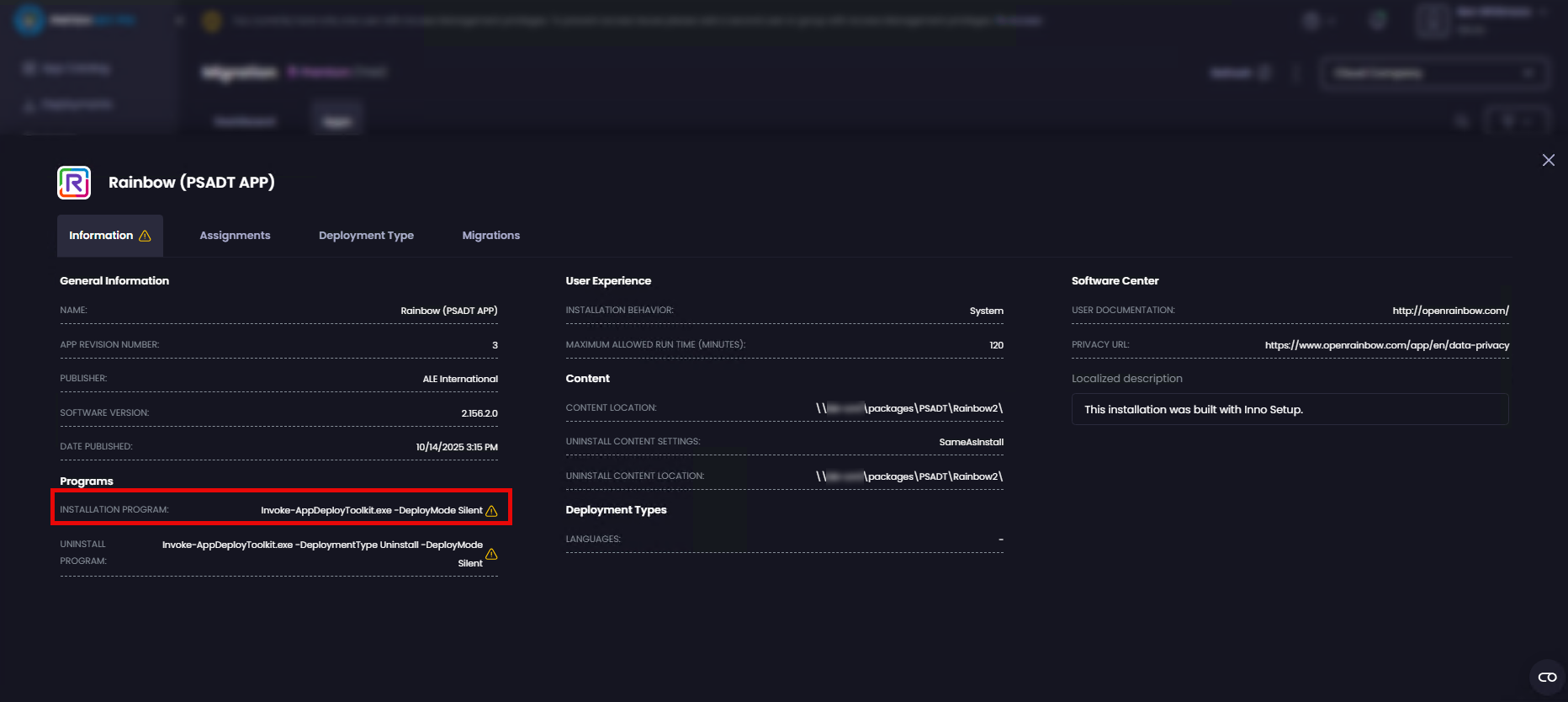Click the software version 2.156.2.0 value

coord(479,413)
